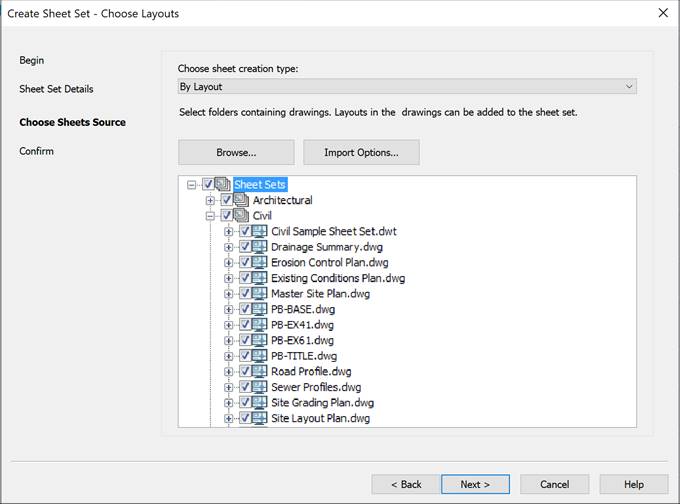
Task: Click the Civil subset icon
Action: point(241,216)
